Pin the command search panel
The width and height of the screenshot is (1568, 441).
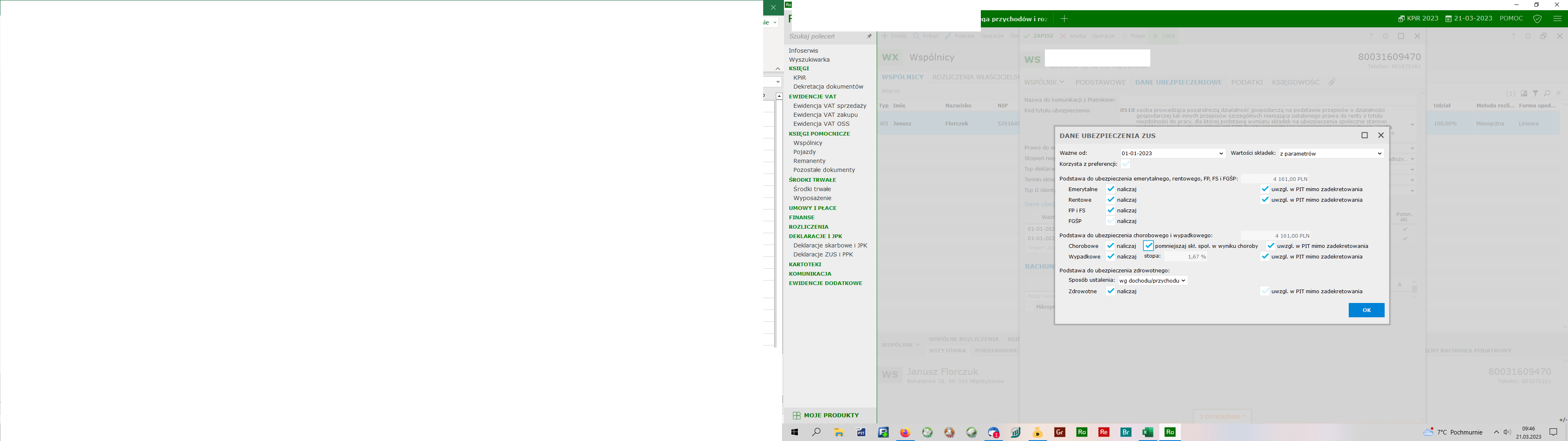869,37
